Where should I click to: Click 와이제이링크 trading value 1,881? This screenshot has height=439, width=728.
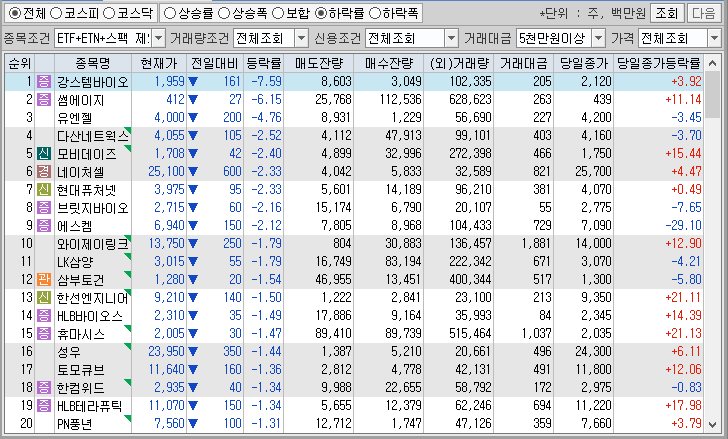(535, 244)
